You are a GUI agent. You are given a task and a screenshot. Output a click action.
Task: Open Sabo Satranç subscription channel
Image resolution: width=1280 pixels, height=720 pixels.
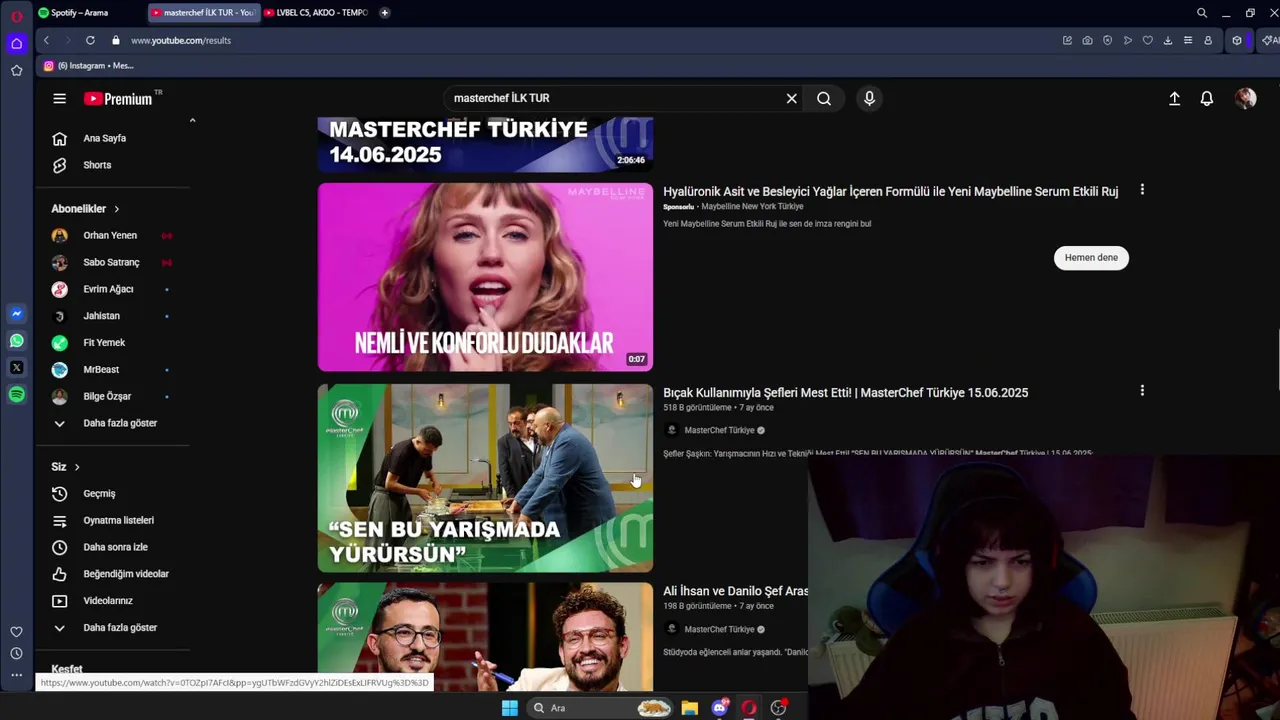point(112,262)
